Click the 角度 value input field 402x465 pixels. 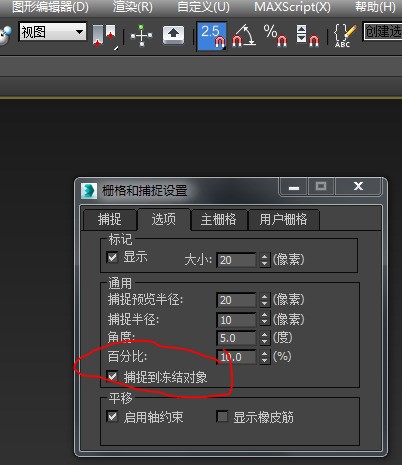point(236,338)
